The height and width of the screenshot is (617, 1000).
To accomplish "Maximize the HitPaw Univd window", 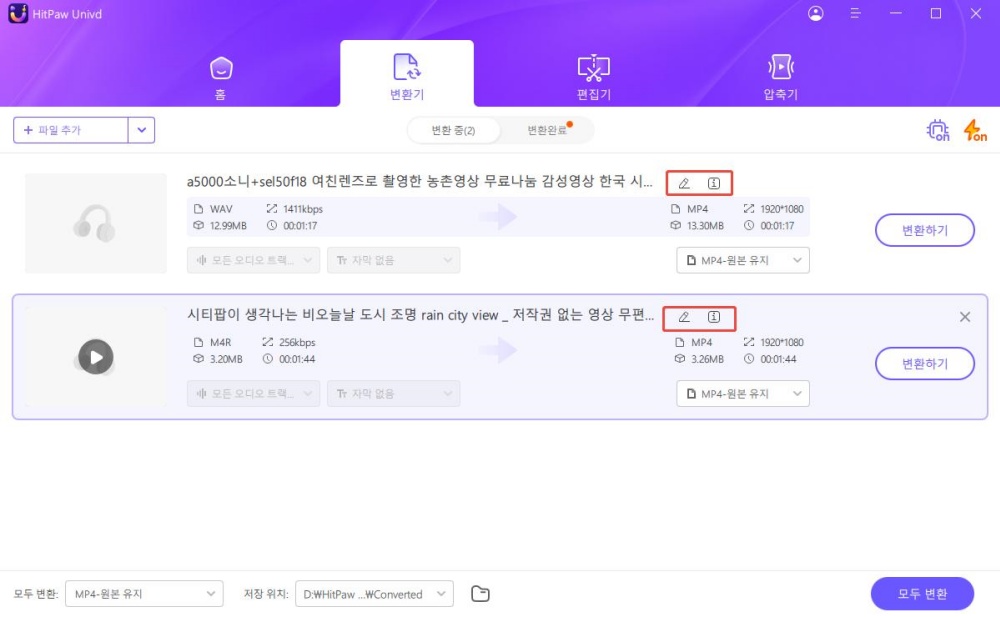I will tap(936, 13).
